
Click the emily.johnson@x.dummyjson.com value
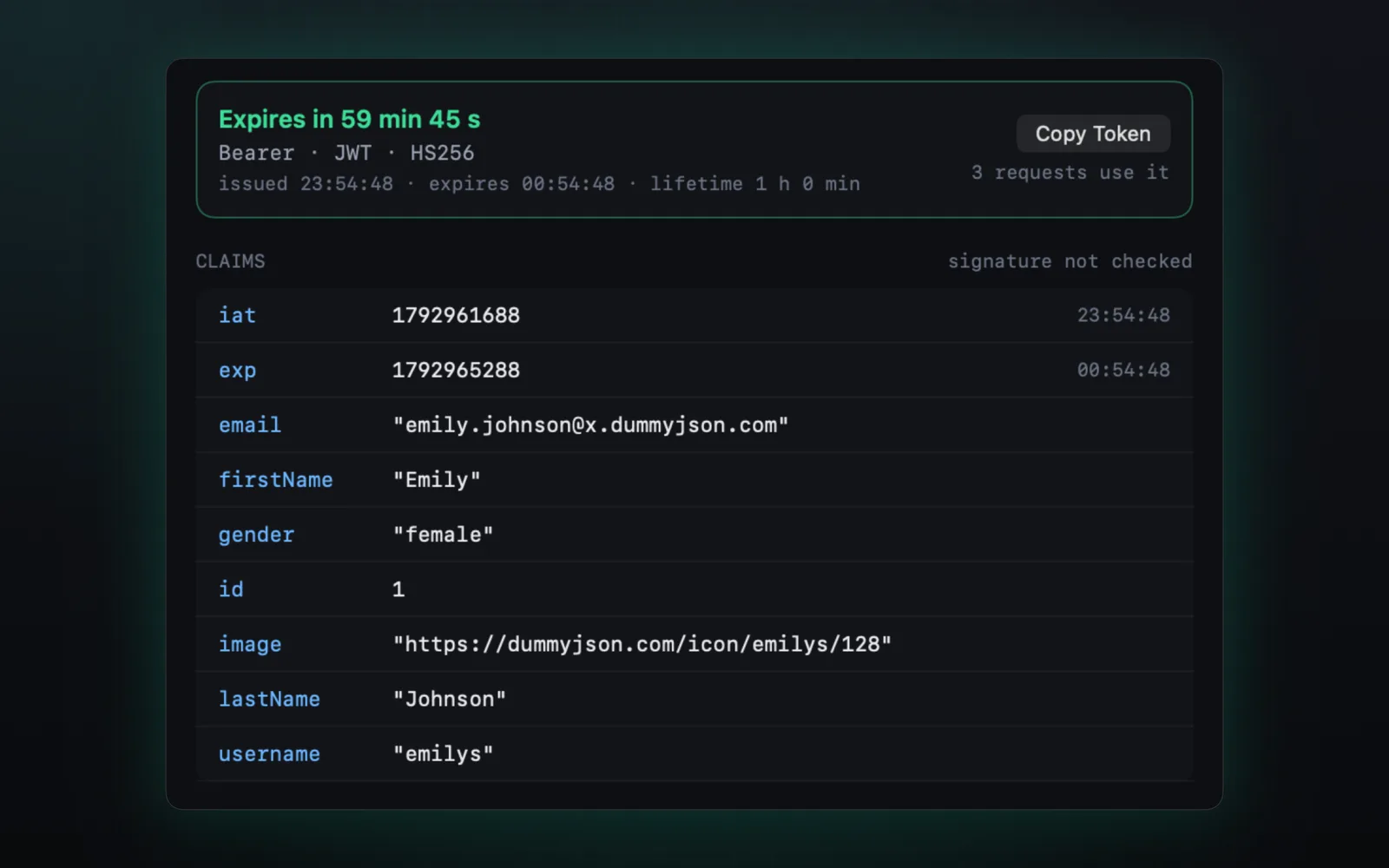pos(590,424)
